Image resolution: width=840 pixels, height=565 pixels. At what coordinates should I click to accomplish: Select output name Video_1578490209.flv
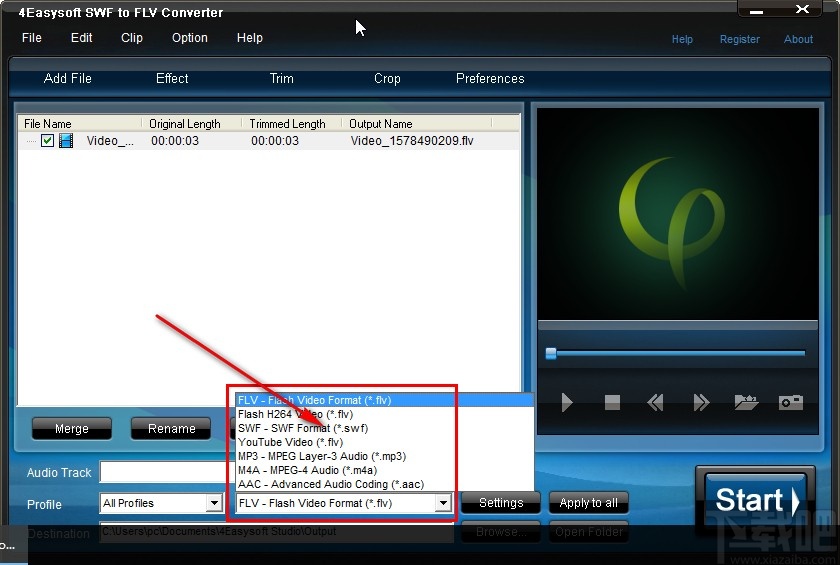pyautogui.click(x=412, y=141)
